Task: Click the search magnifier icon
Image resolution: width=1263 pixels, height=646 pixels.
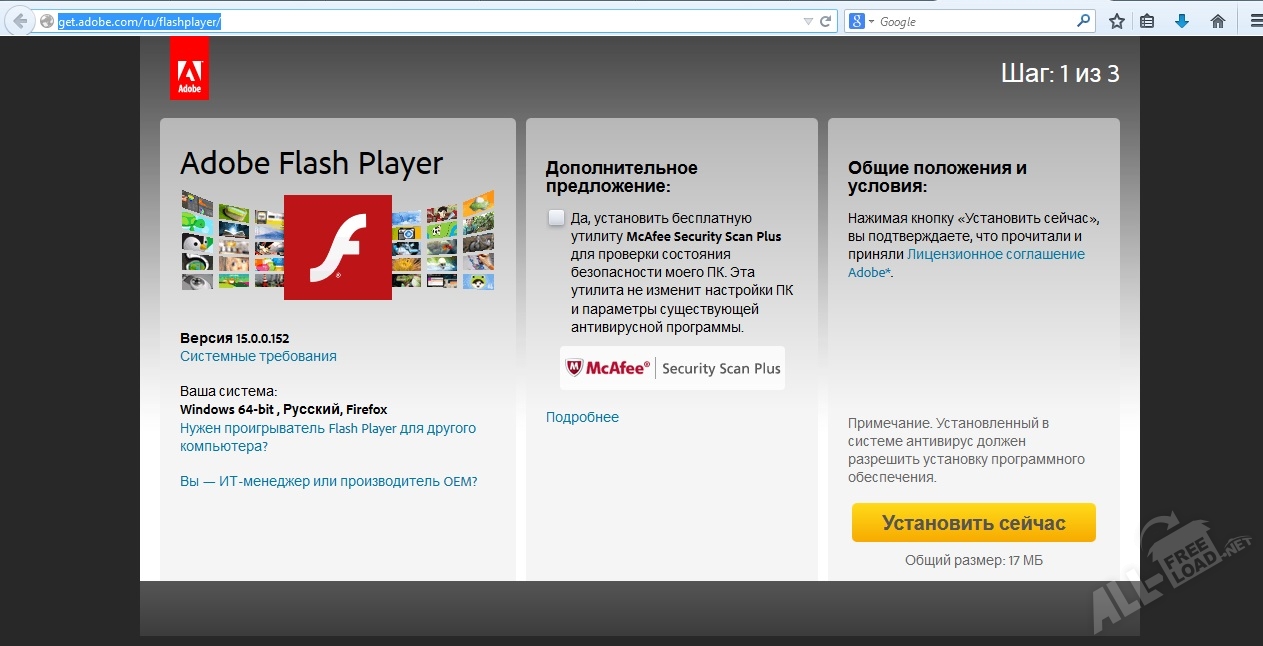Action: [1084, 21]
